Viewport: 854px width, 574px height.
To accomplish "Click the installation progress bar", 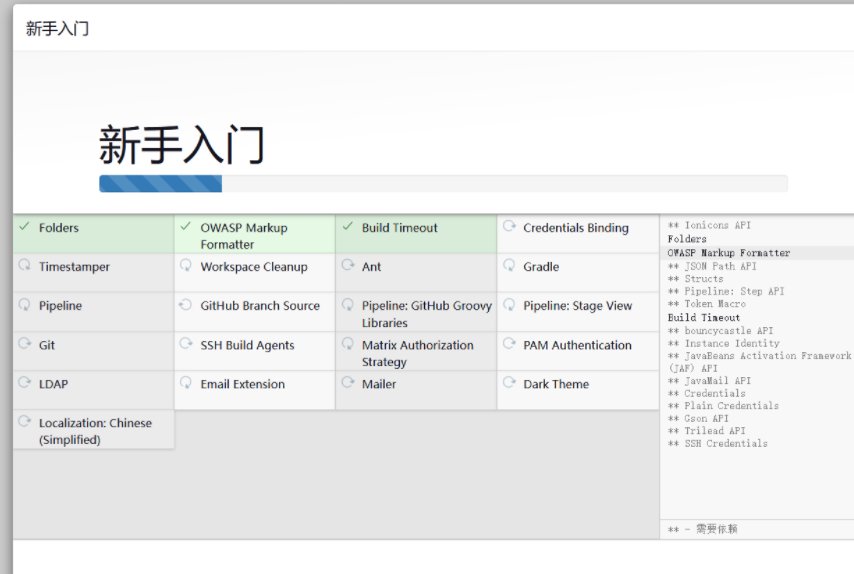I will click(x=443, y=184).
